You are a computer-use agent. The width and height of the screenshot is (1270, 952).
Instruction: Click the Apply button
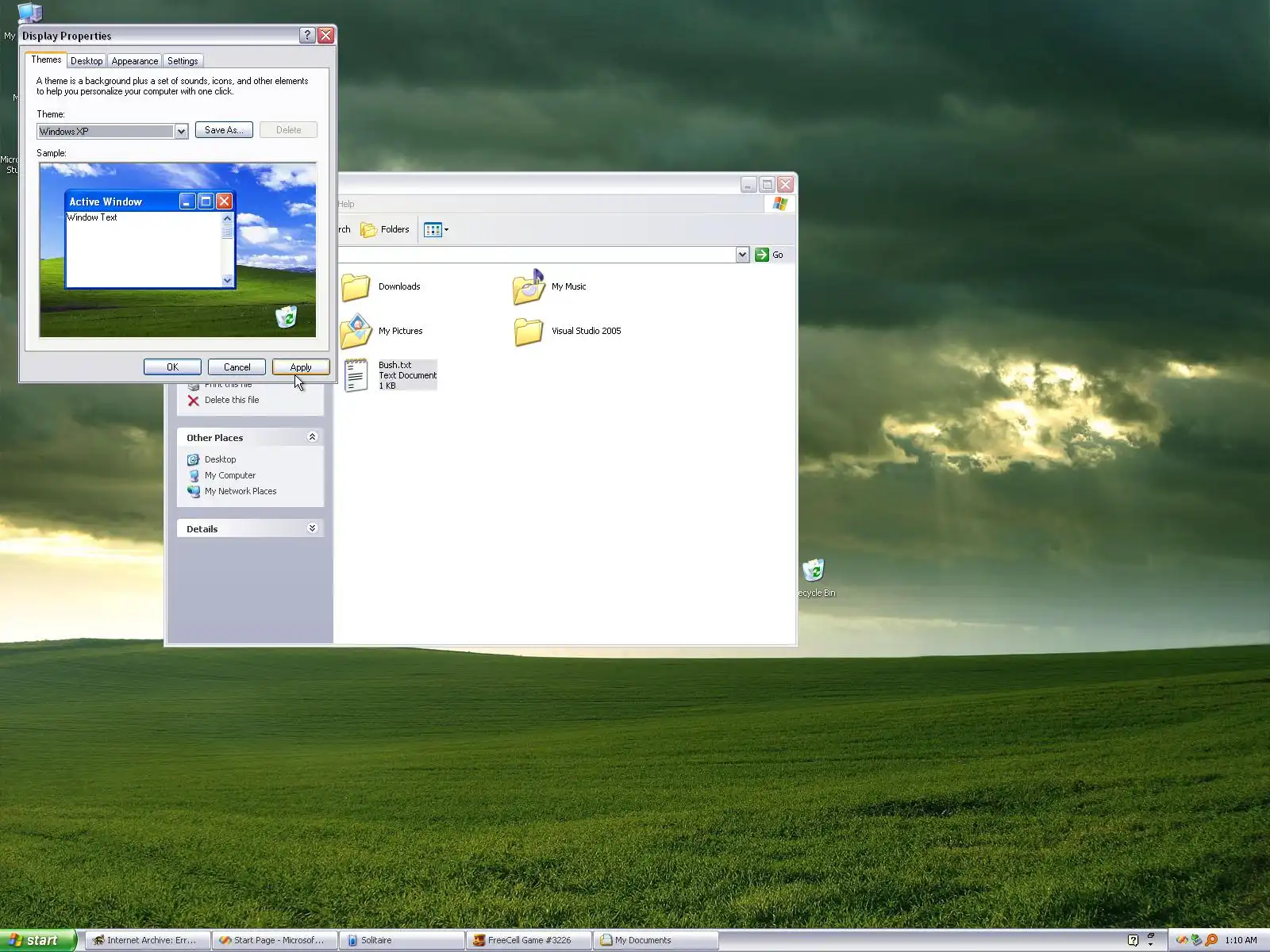click(301, 367)
